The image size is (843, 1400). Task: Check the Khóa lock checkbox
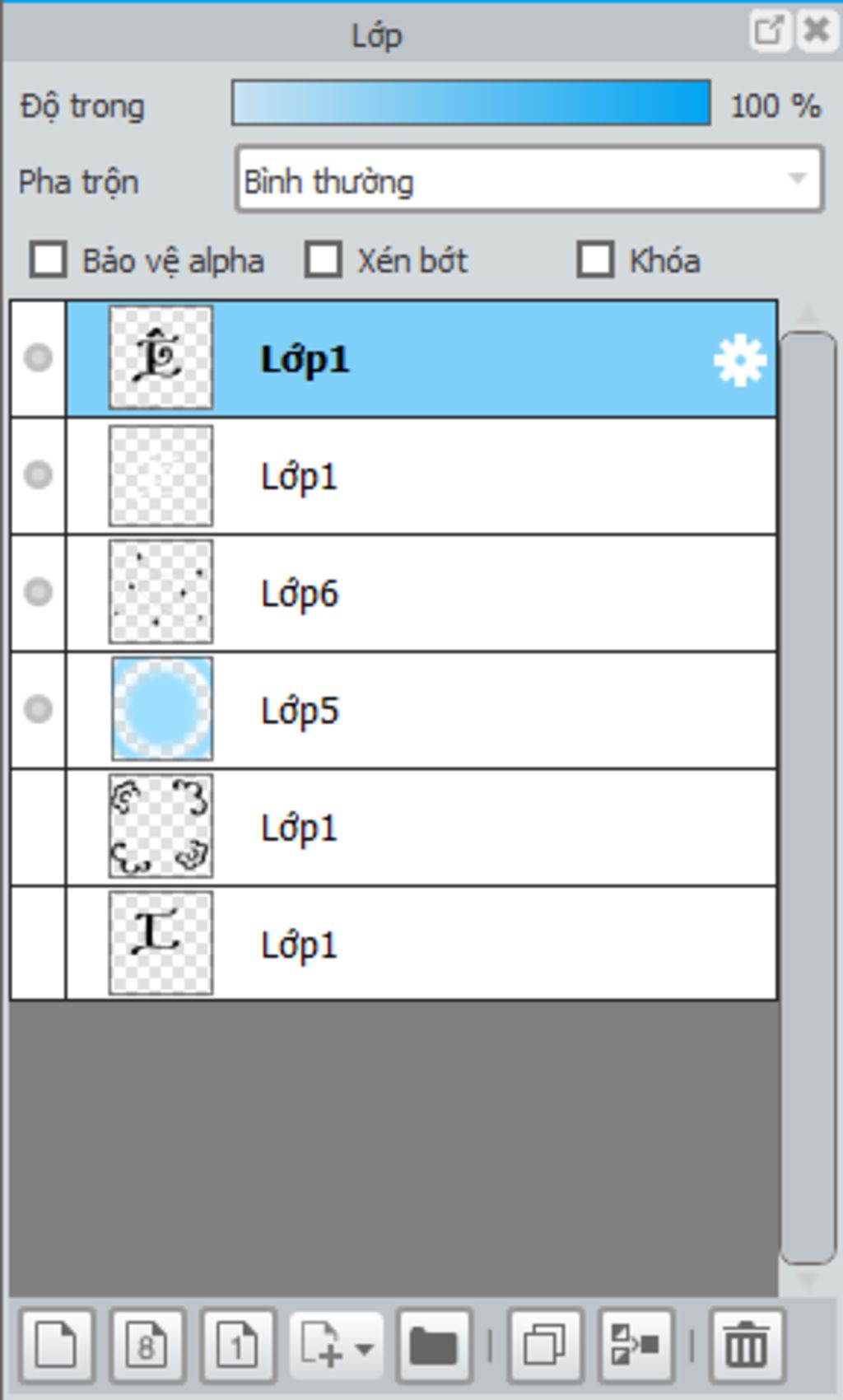point(595,260)
